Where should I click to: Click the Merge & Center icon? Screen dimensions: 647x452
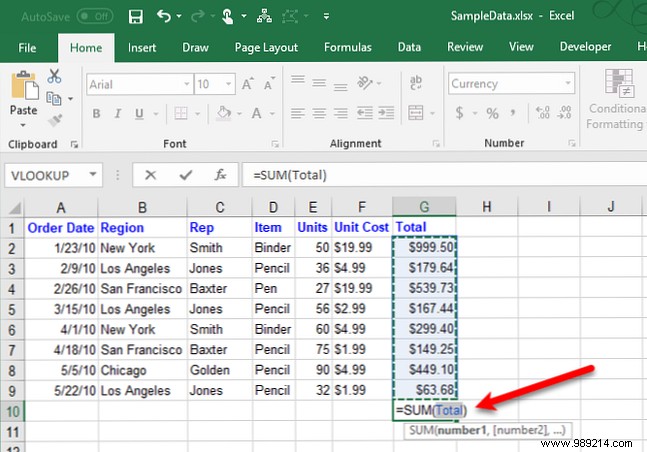click(416, 112)
